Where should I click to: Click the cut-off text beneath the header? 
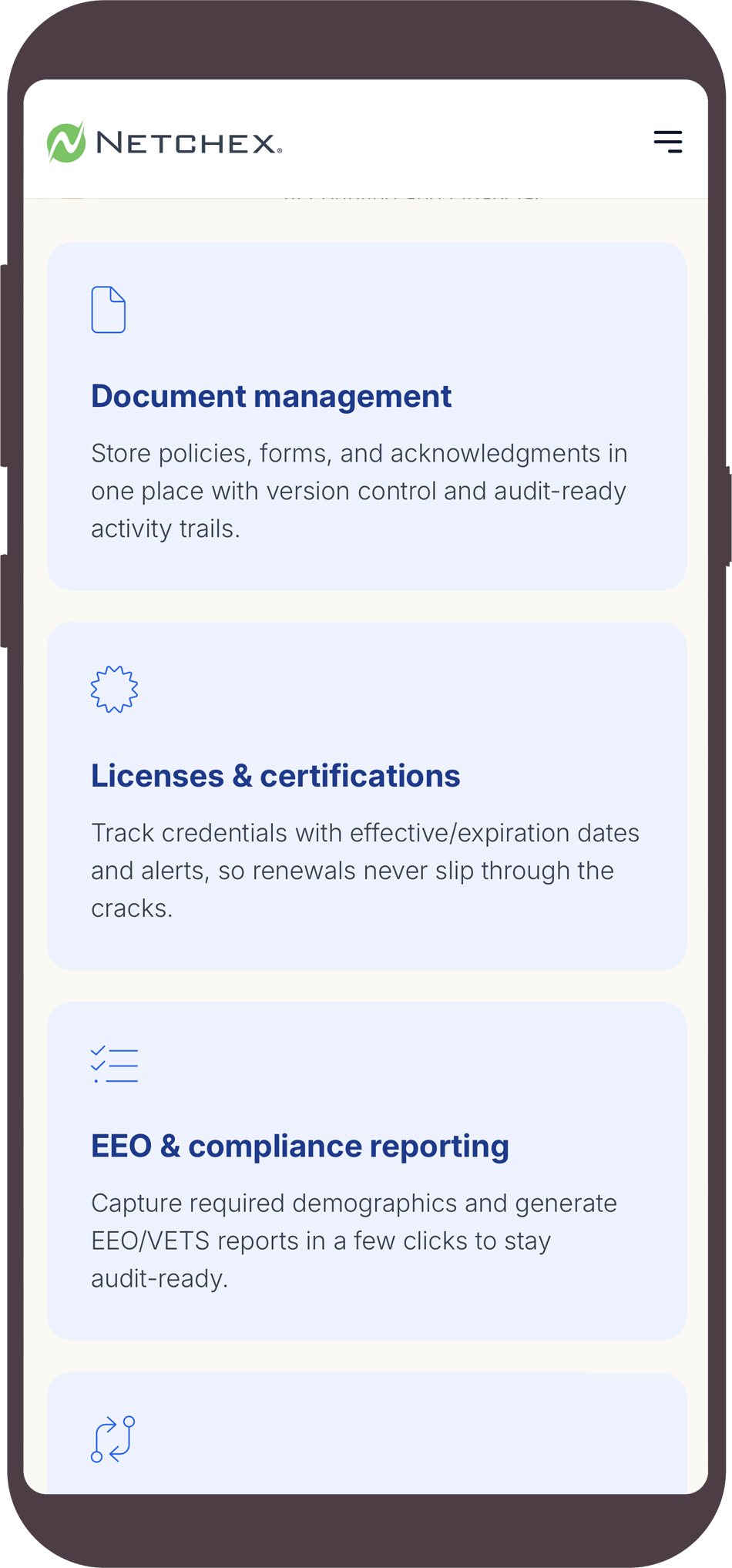click(x=411, y=196)
